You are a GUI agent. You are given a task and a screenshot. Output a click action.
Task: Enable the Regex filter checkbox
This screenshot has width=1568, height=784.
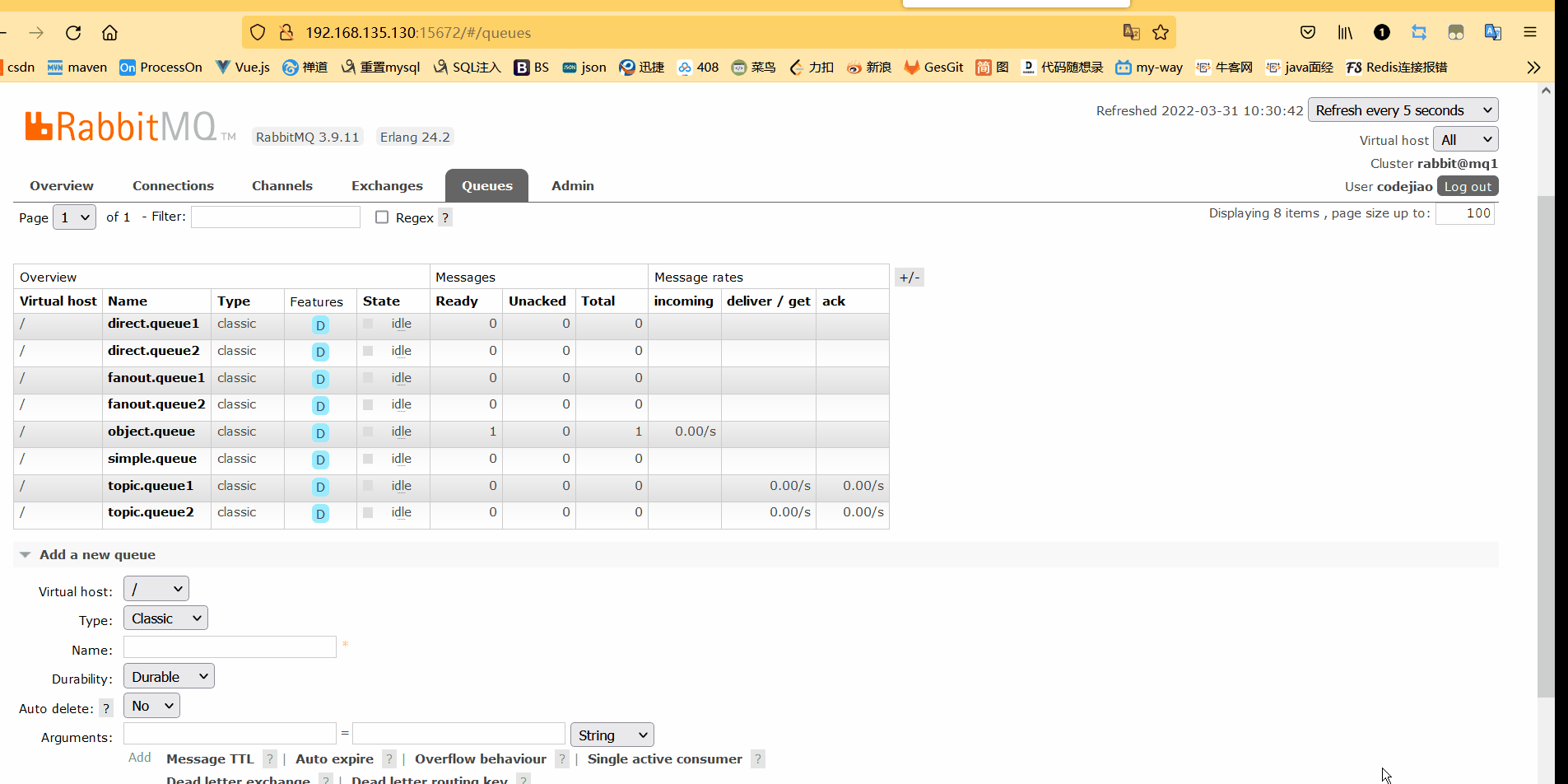point(382,217)
